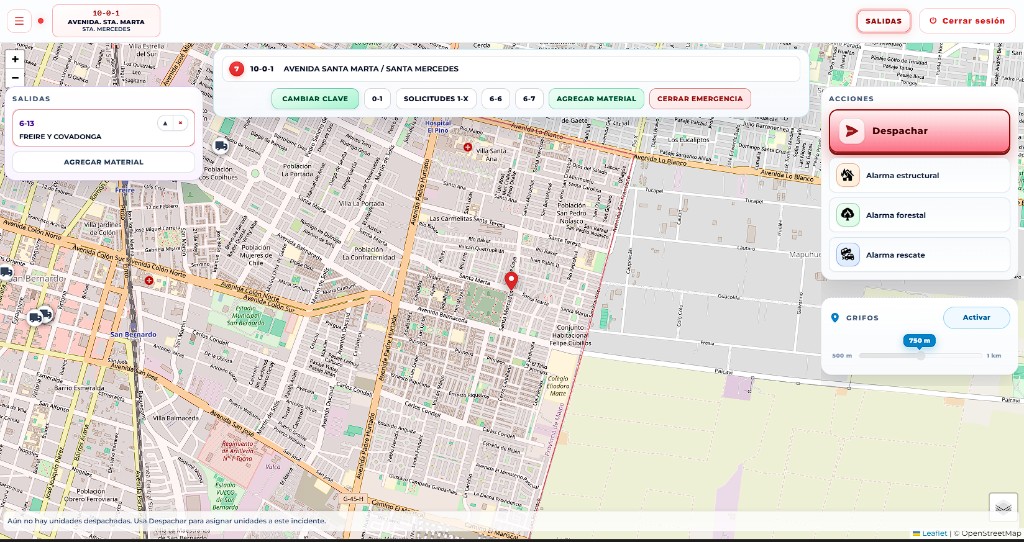Click CERRAR EMERGENCIA
Viewport: 1024px width, 542px height.
[700, 99]
